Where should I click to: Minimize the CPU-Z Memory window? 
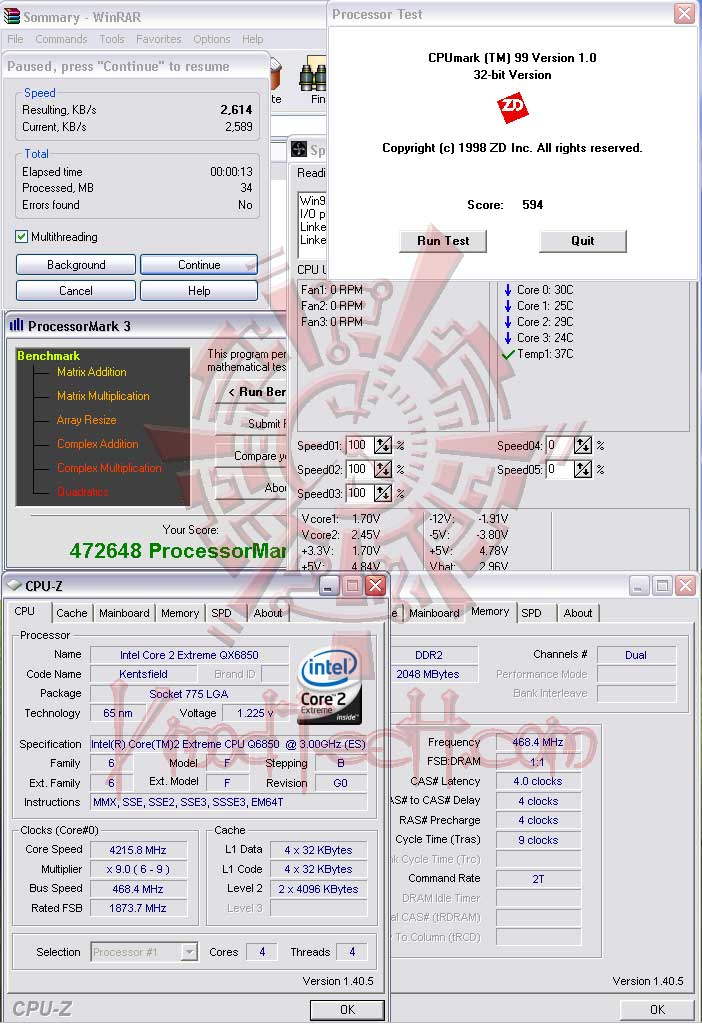pos(638,586)
